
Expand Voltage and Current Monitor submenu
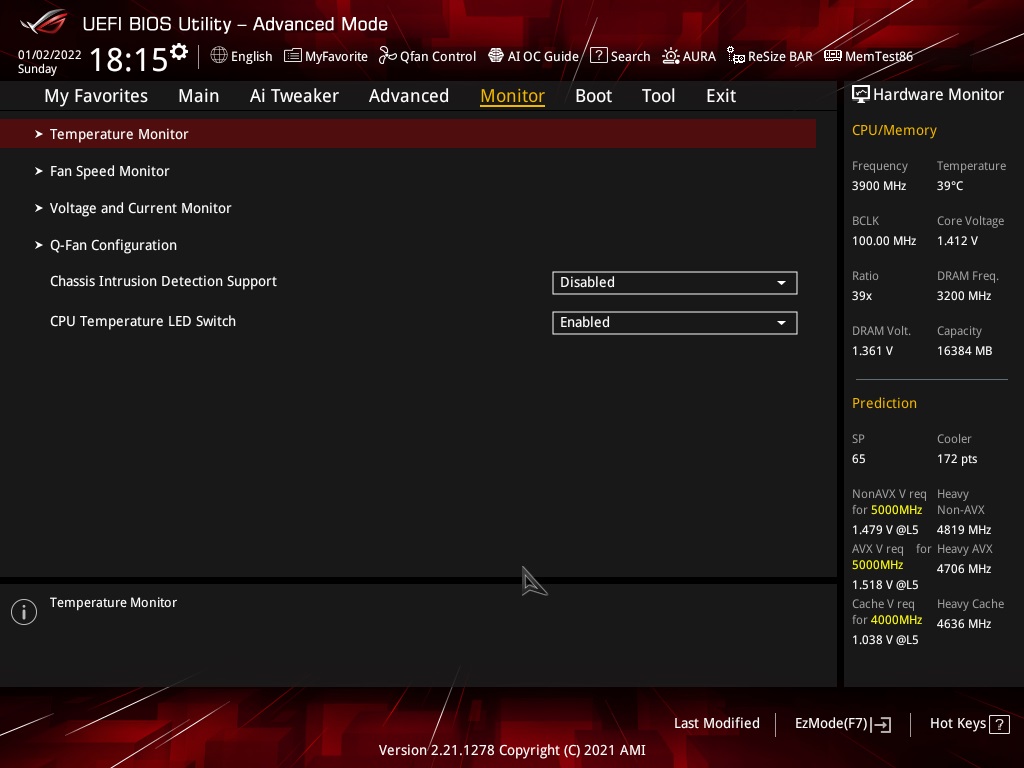pos(140,208)
